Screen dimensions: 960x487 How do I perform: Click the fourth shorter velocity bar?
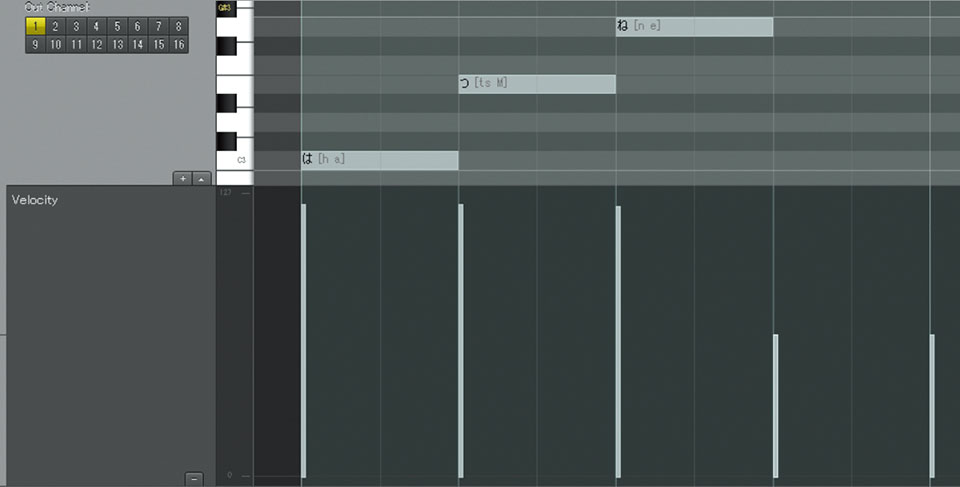776,406
